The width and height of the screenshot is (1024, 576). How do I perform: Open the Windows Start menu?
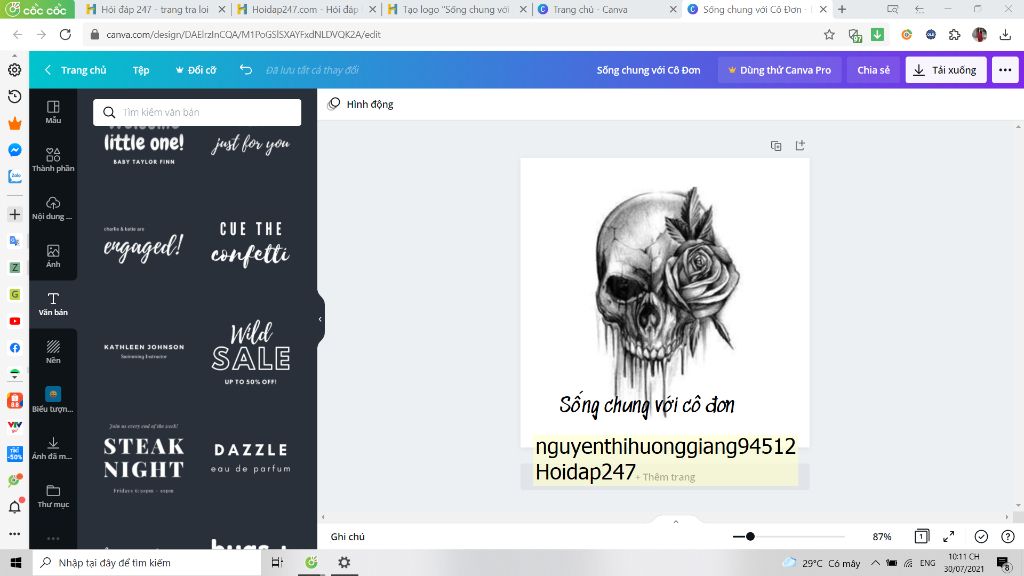[x=15, y=562]
